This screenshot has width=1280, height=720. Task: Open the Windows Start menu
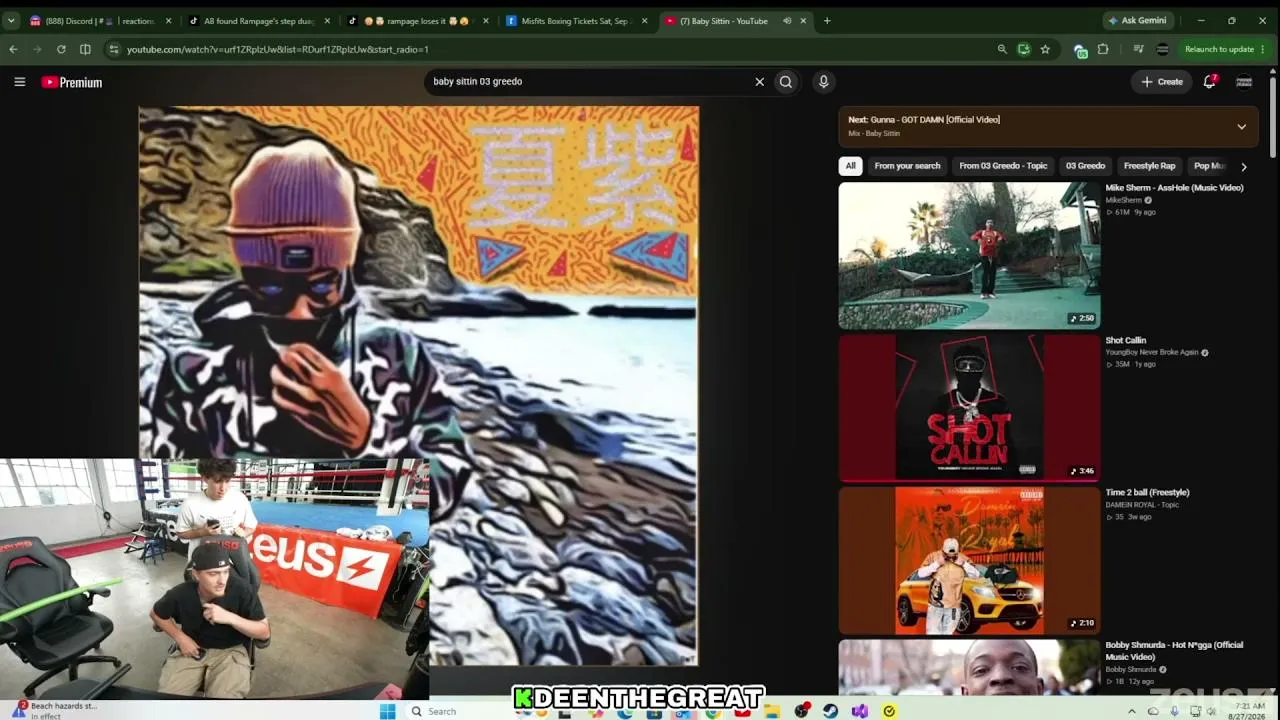(388, 711)
